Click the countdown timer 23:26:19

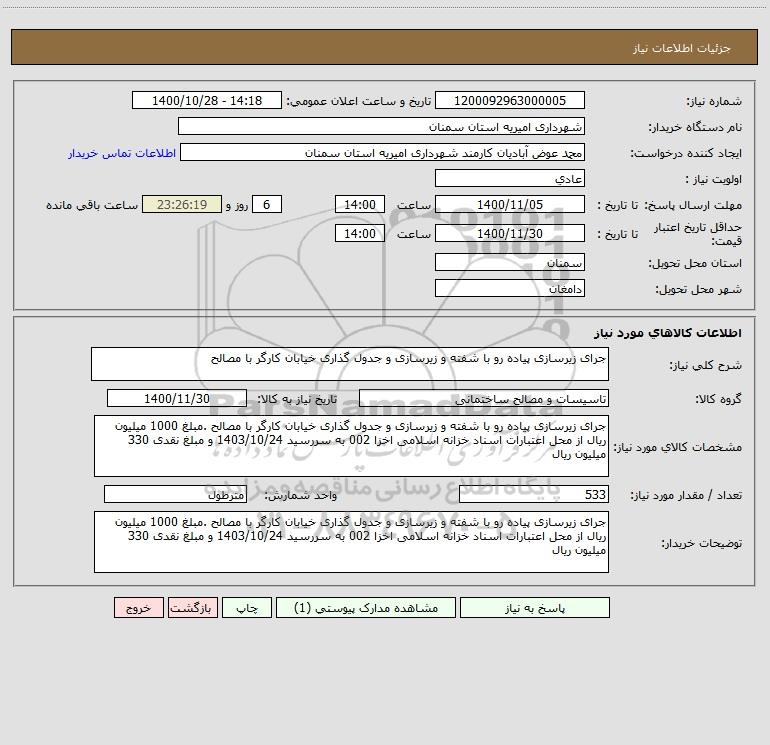click(x=182, y=204)
